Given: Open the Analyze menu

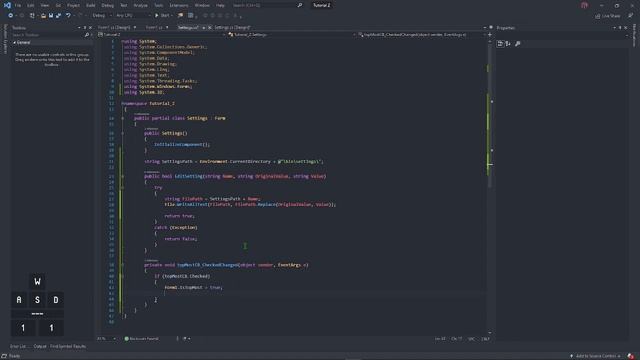Looking at the screenshot, I should click(140, 5).
